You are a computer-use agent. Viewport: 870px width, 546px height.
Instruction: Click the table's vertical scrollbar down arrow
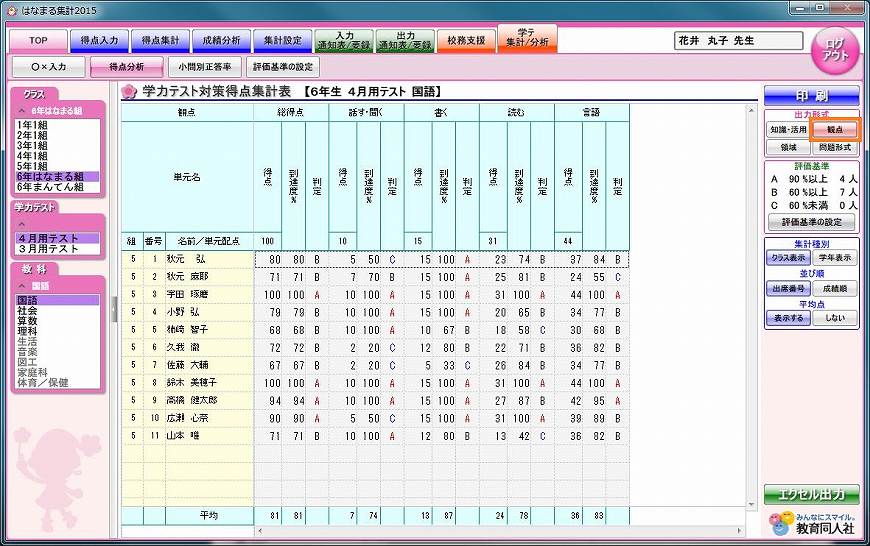point(751,504)
